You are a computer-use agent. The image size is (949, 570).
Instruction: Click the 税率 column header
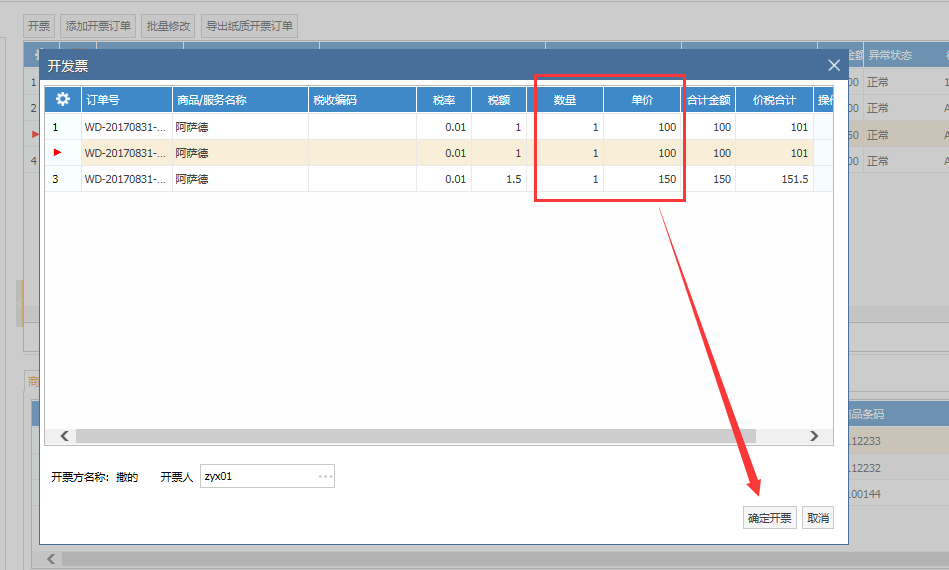pos(444,100)
